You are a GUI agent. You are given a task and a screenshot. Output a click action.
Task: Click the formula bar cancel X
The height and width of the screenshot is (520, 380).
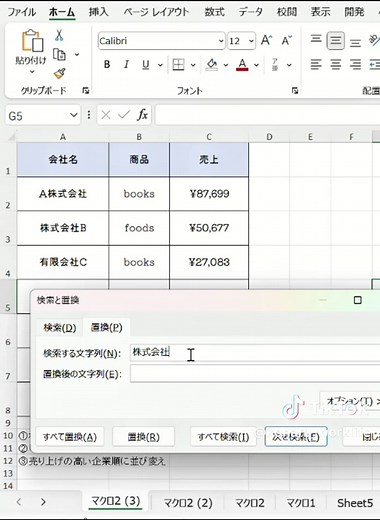tap(106, 115)
